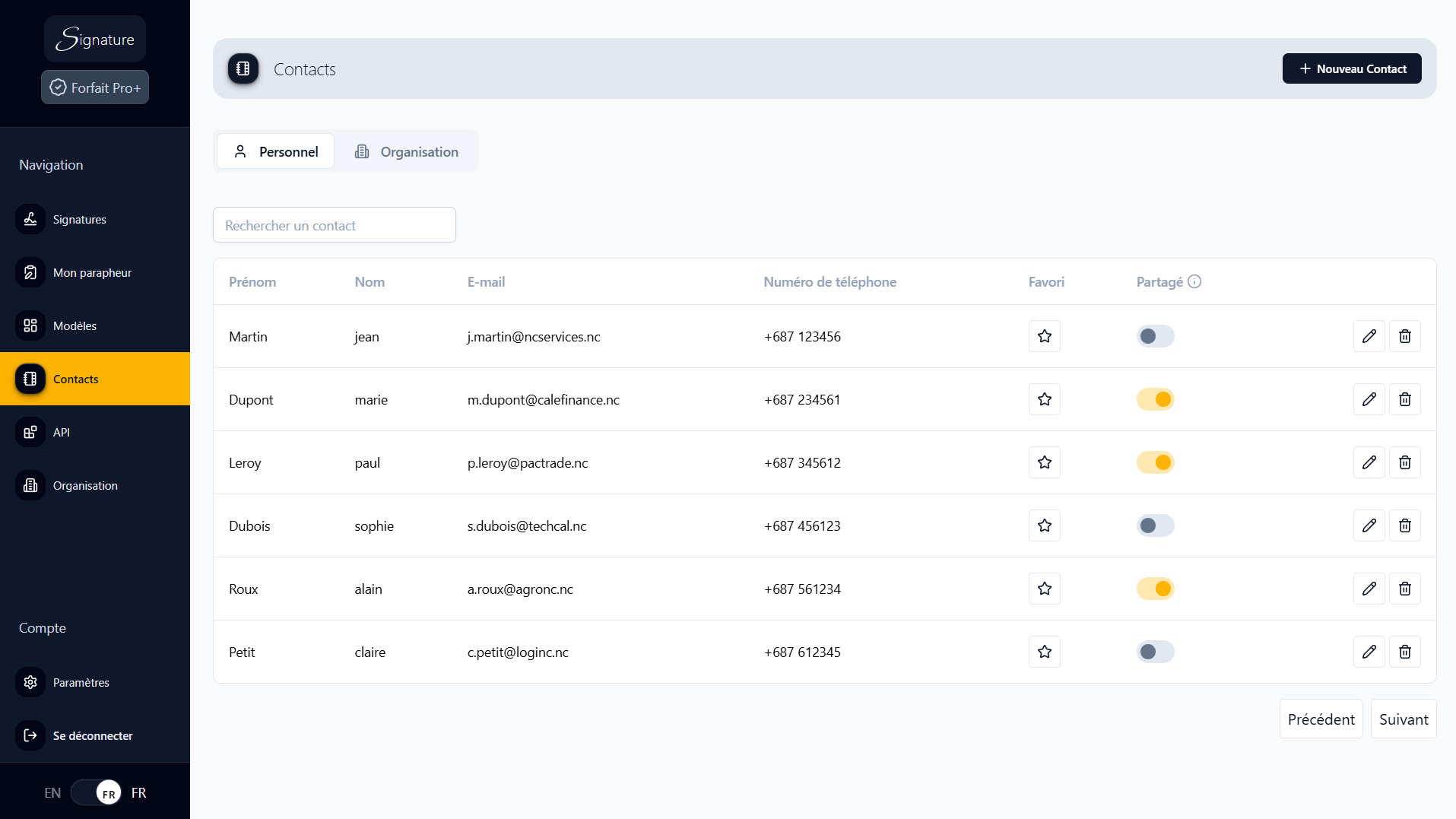Click the Rechercher un contact search field
The height and width of the screenshot is (819, 1456).
pyautogui.click(x=335, y=224)
